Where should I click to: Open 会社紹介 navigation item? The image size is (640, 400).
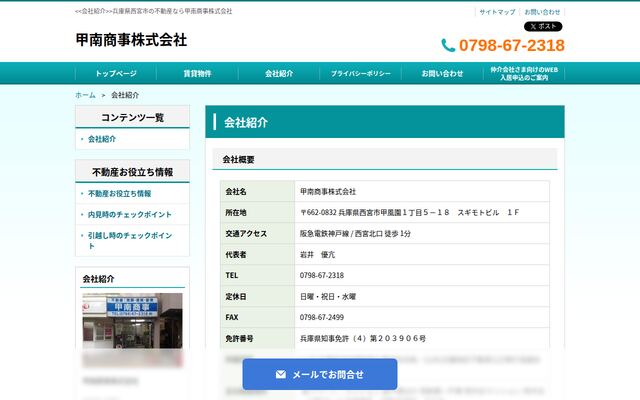pyautogui.click(x=279, y=73)
